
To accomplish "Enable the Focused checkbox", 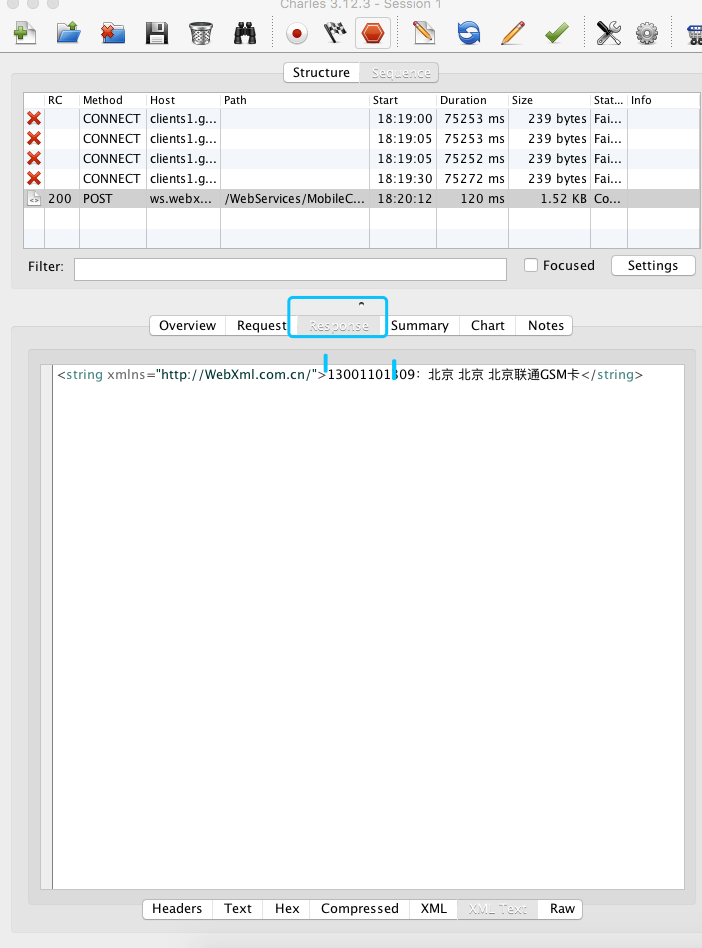I will click(x=531, y=265).
